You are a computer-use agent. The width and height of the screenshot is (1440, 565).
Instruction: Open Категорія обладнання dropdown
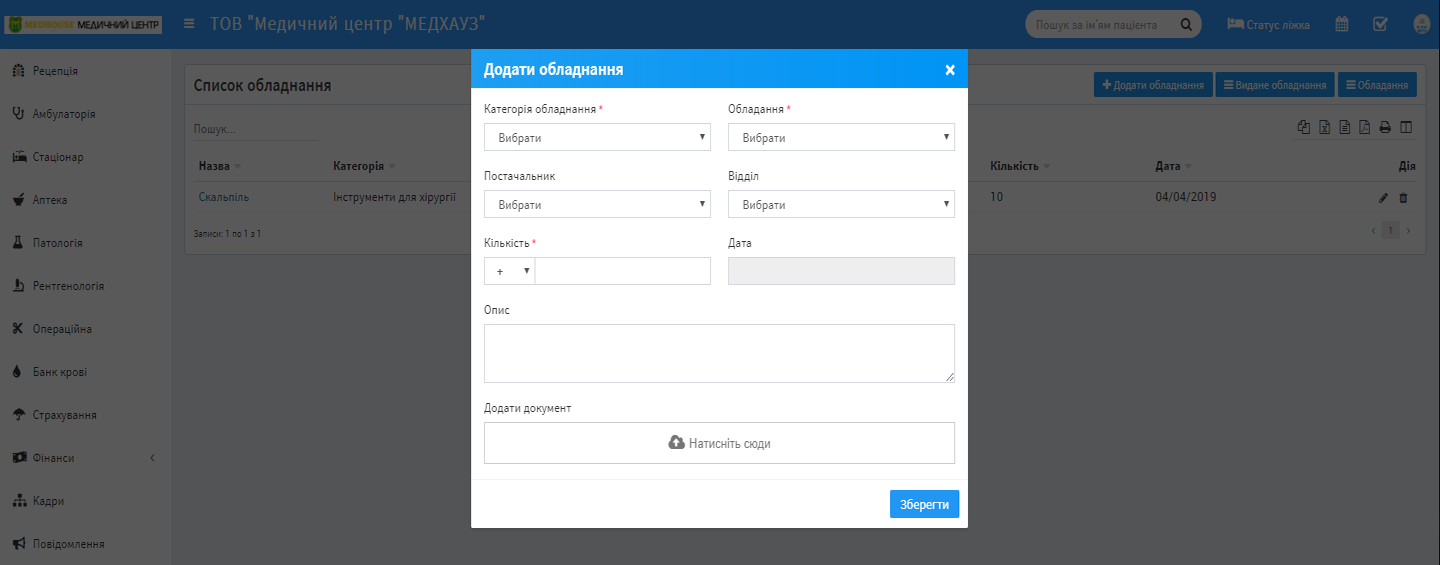[597, 137]
